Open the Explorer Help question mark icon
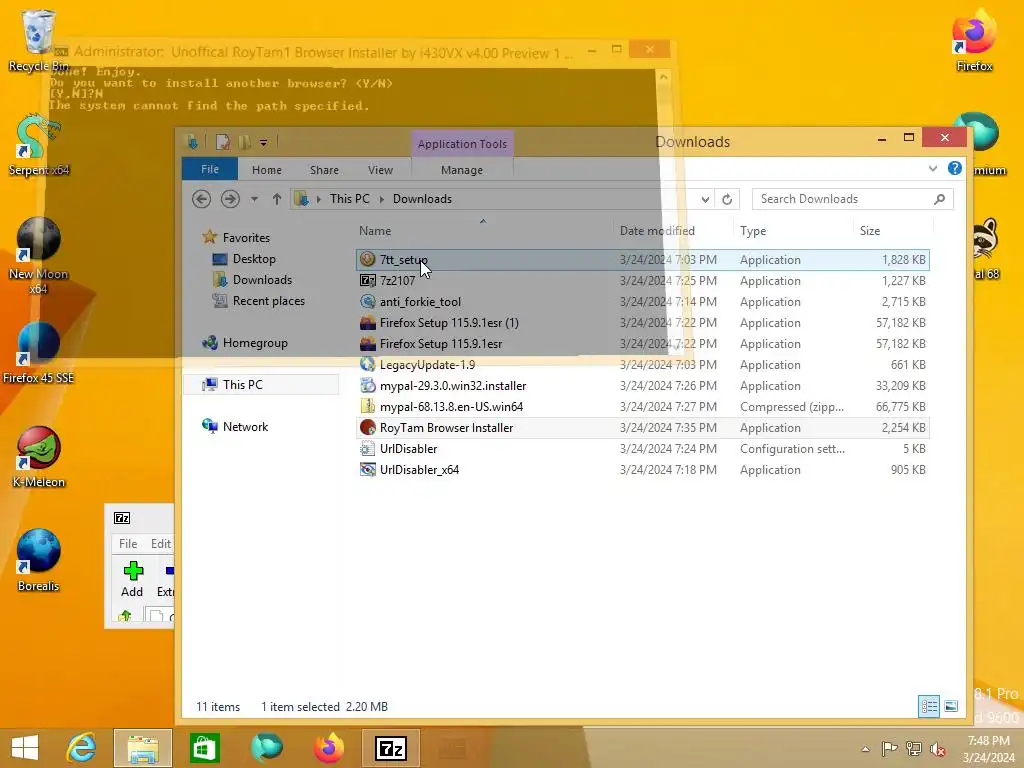Screen dimensions: 1024x768 tap(955, 168)
